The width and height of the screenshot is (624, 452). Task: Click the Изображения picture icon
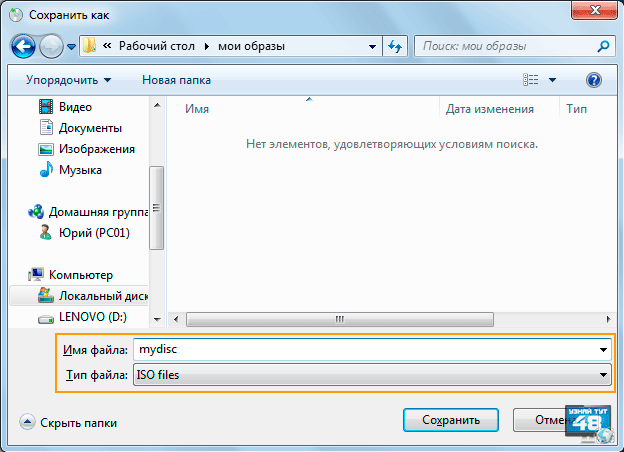[46, 149]
